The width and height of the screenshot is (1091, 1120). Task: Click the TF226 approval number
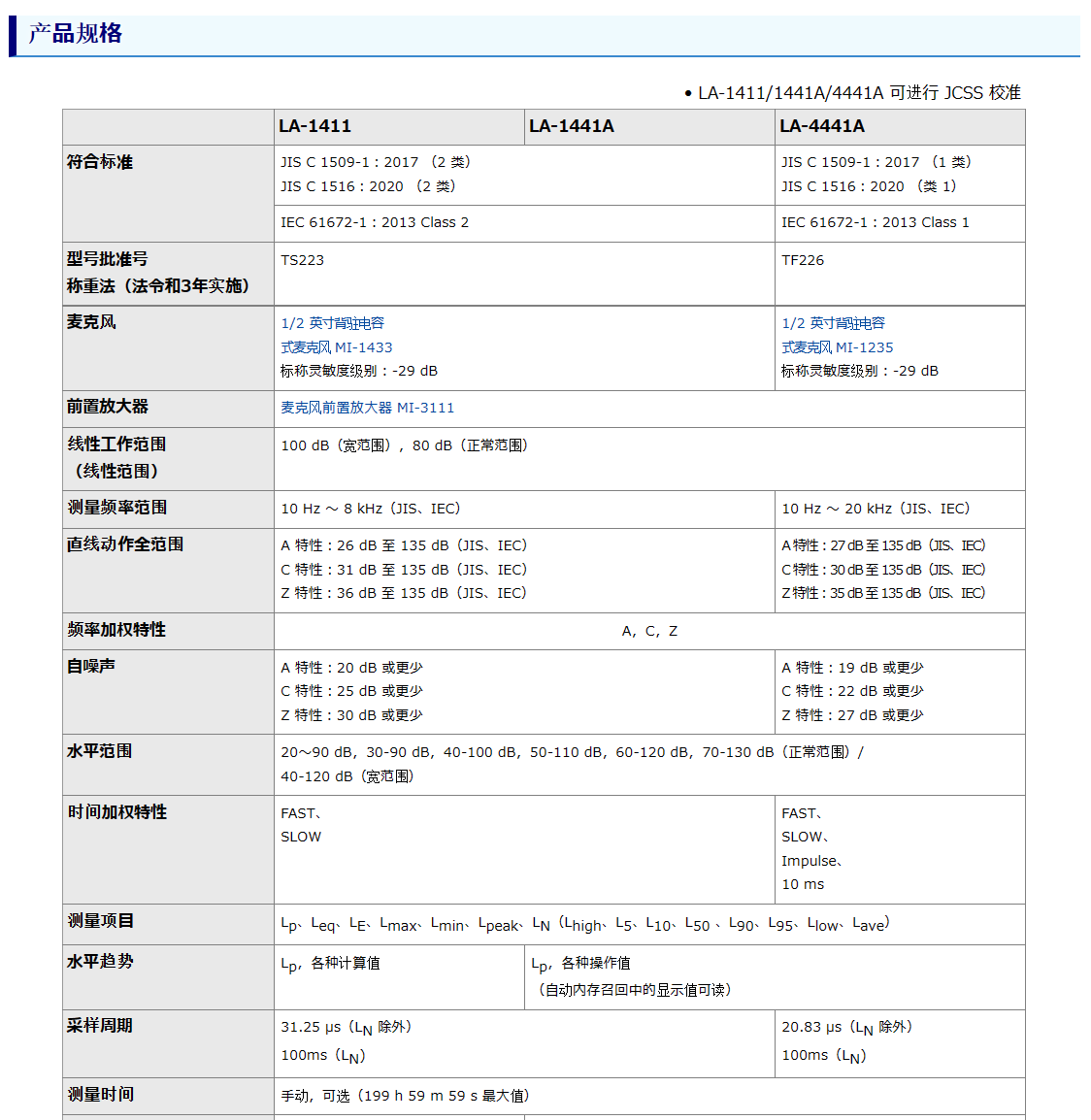pyautogui.click(x=803, y=260)
